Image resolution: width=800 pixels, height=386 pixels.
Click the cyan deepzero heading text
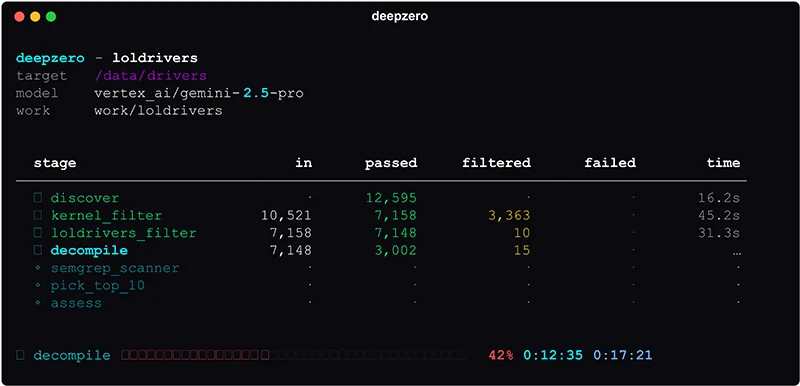click(x=51, y=58)
